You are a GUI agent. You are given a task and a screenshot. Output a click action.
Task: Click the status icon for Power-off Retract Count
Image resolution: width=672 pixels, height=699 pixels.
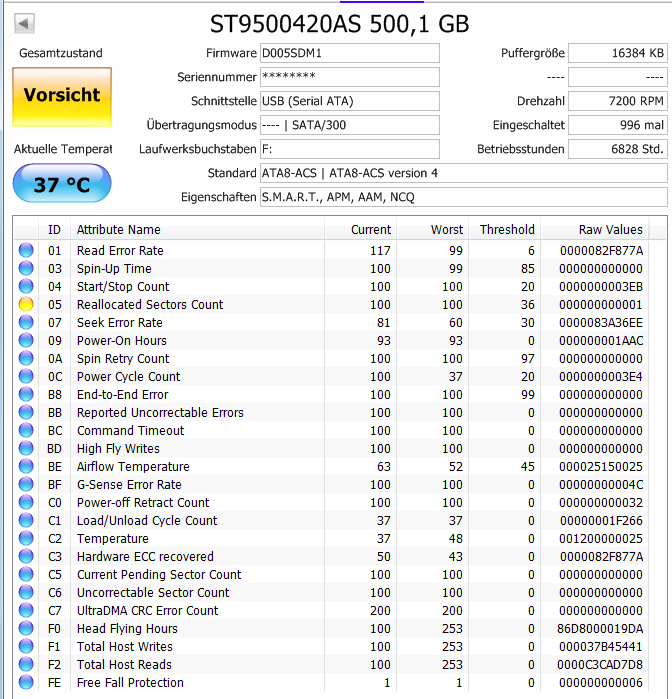pos(26,502)
